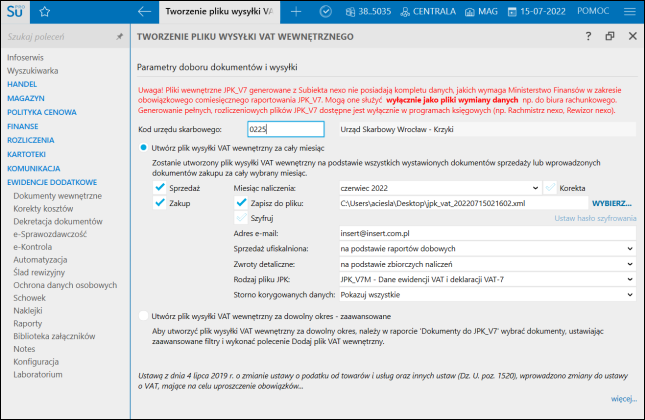Open the ROZLICZENIA menu section
This screenshot has height=420, width=645.
click(31, 140)
